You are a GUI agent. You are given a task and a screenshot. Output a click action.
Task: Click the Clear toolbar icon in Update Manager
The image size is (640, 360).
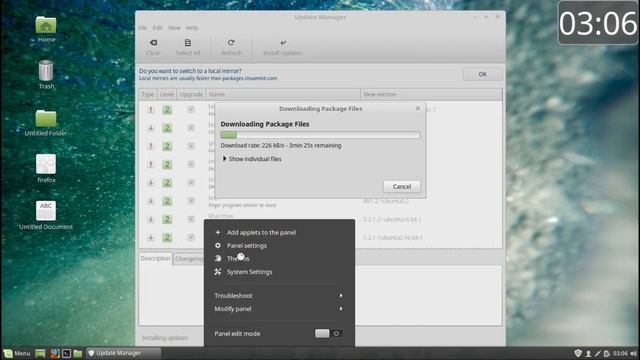coord(153,43)
